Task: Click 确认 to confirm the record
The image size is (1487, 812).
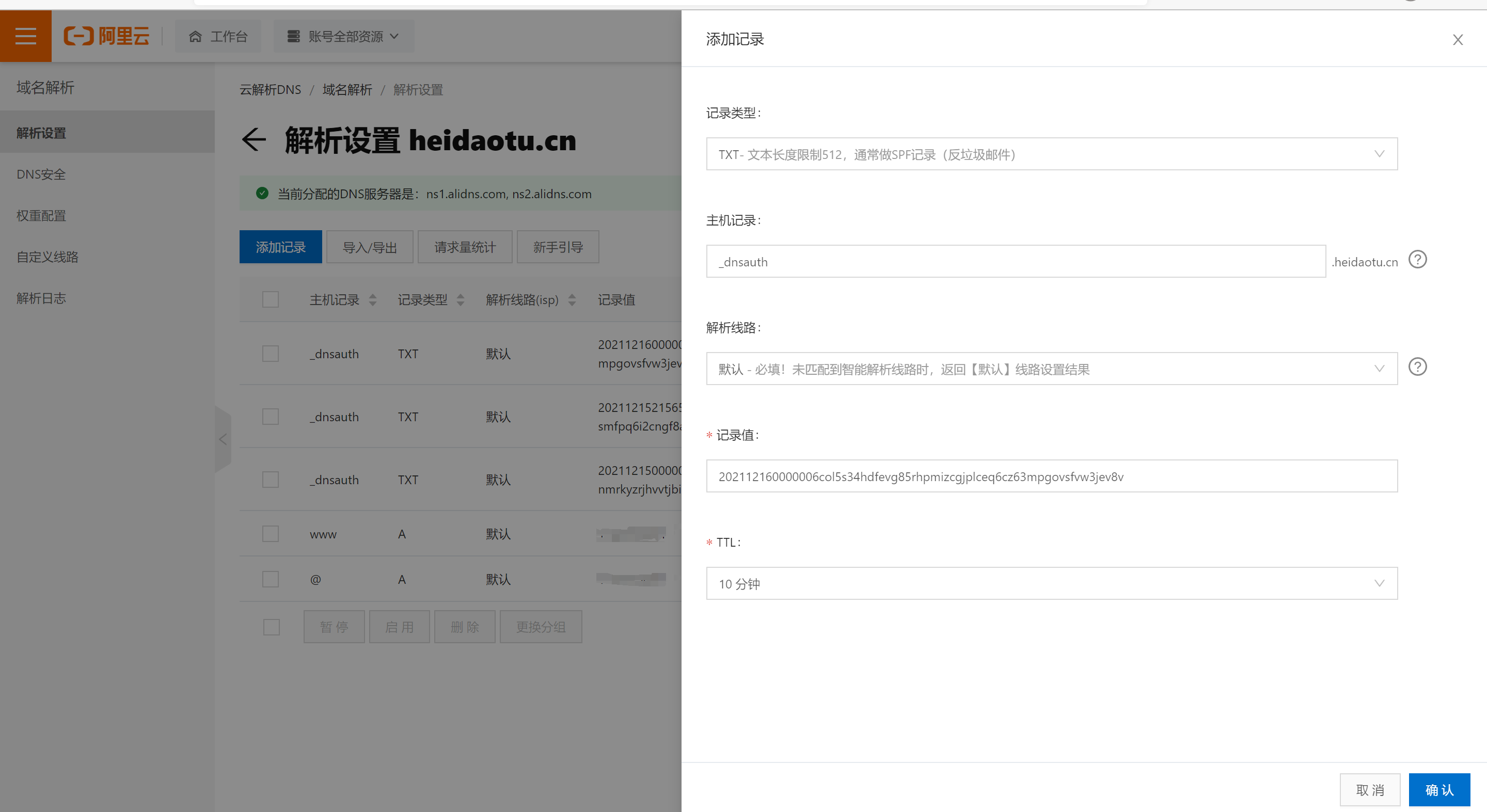Action: click(1439, 789)
